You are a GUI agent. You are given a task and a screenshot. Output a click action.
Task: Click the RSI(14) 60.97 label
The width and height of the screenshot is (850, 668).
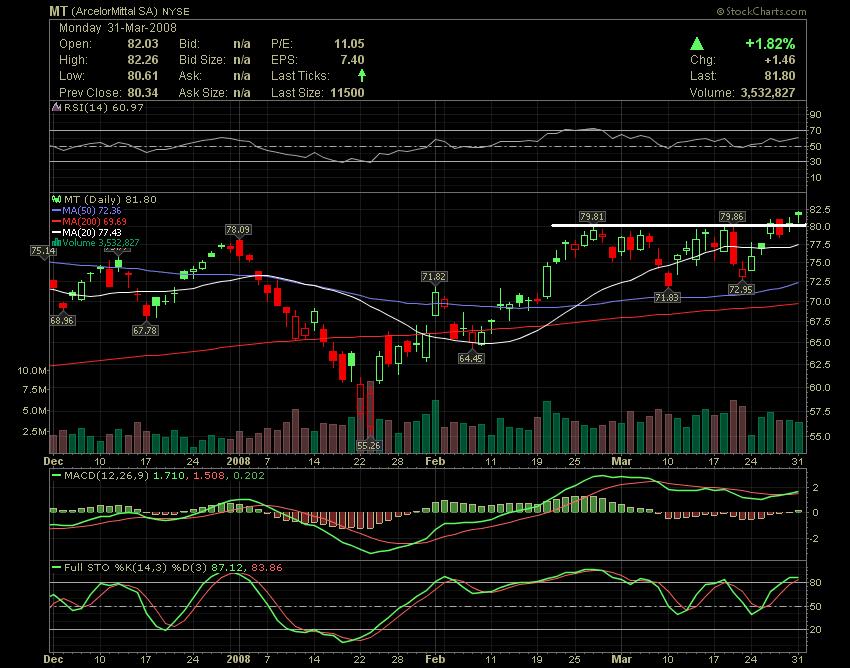[104, 107]
